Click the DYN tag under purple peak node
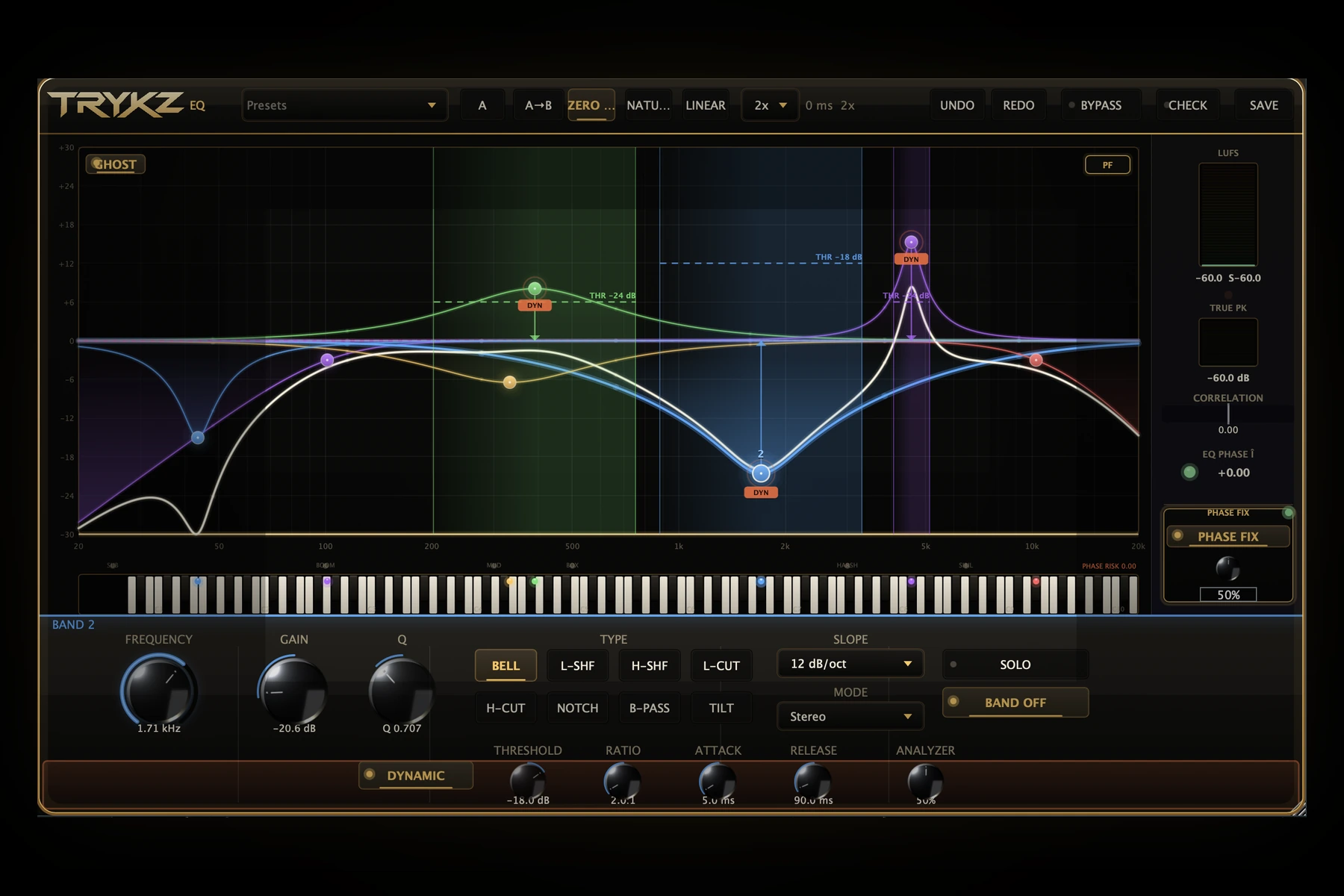The image size is (1344, 896). pos(911,259)
